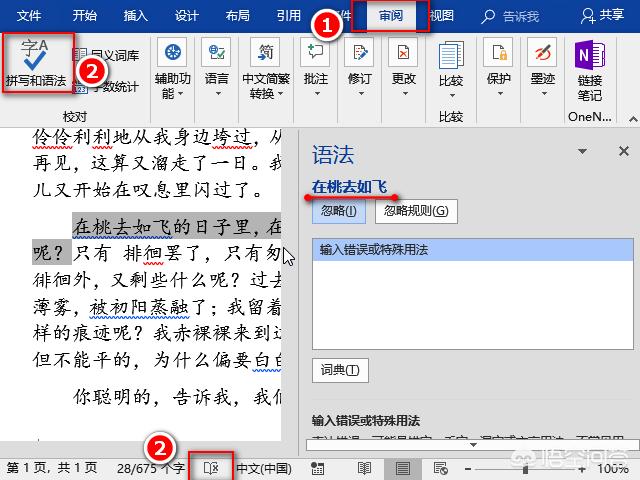The height and width of the screenshot is (480, 640).
Task: Open Linked Notes (链接笔记) OneNote icon
Action: click(589, 54)
